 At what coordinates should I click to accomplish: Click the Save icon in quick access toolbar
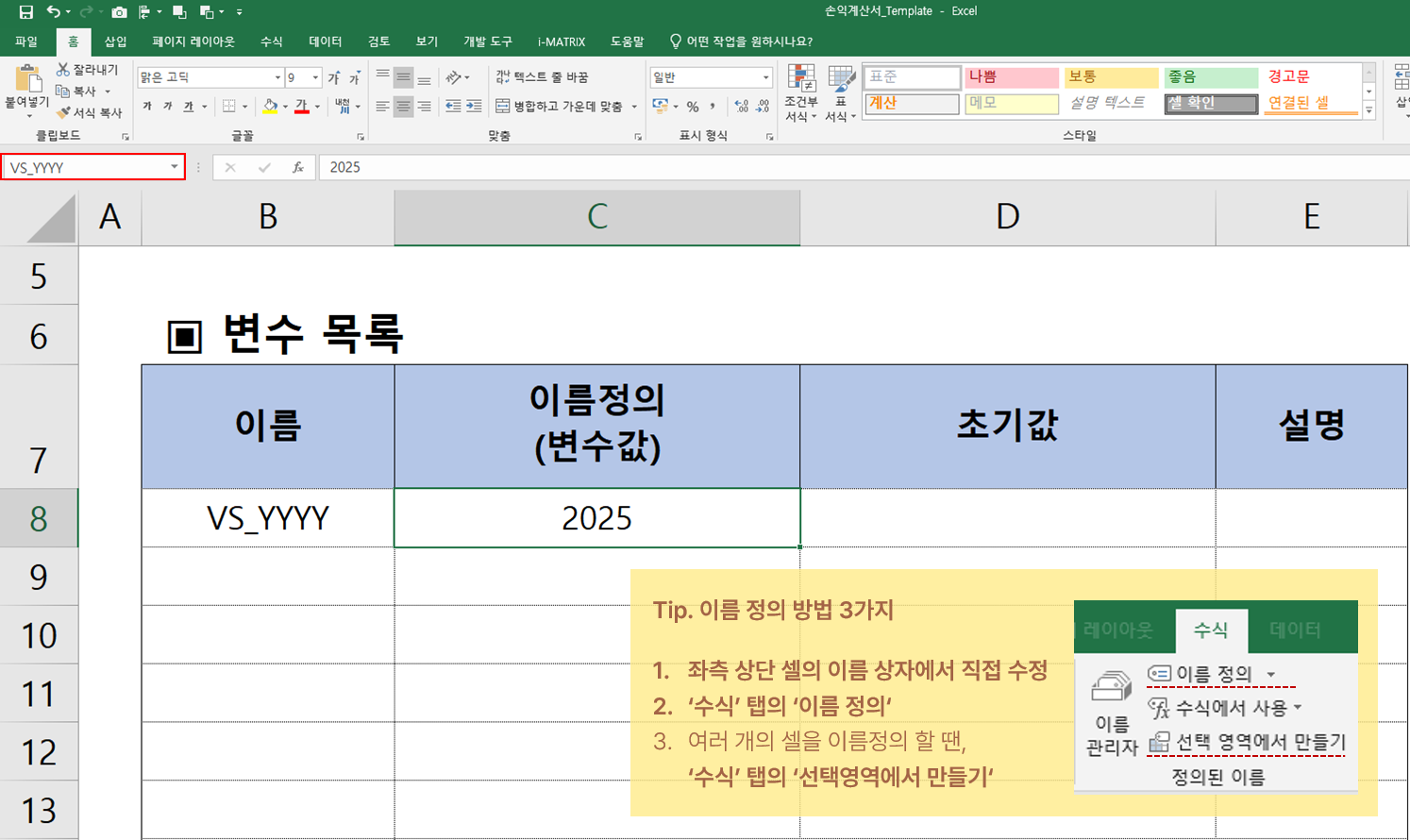[x=25, y=12]
